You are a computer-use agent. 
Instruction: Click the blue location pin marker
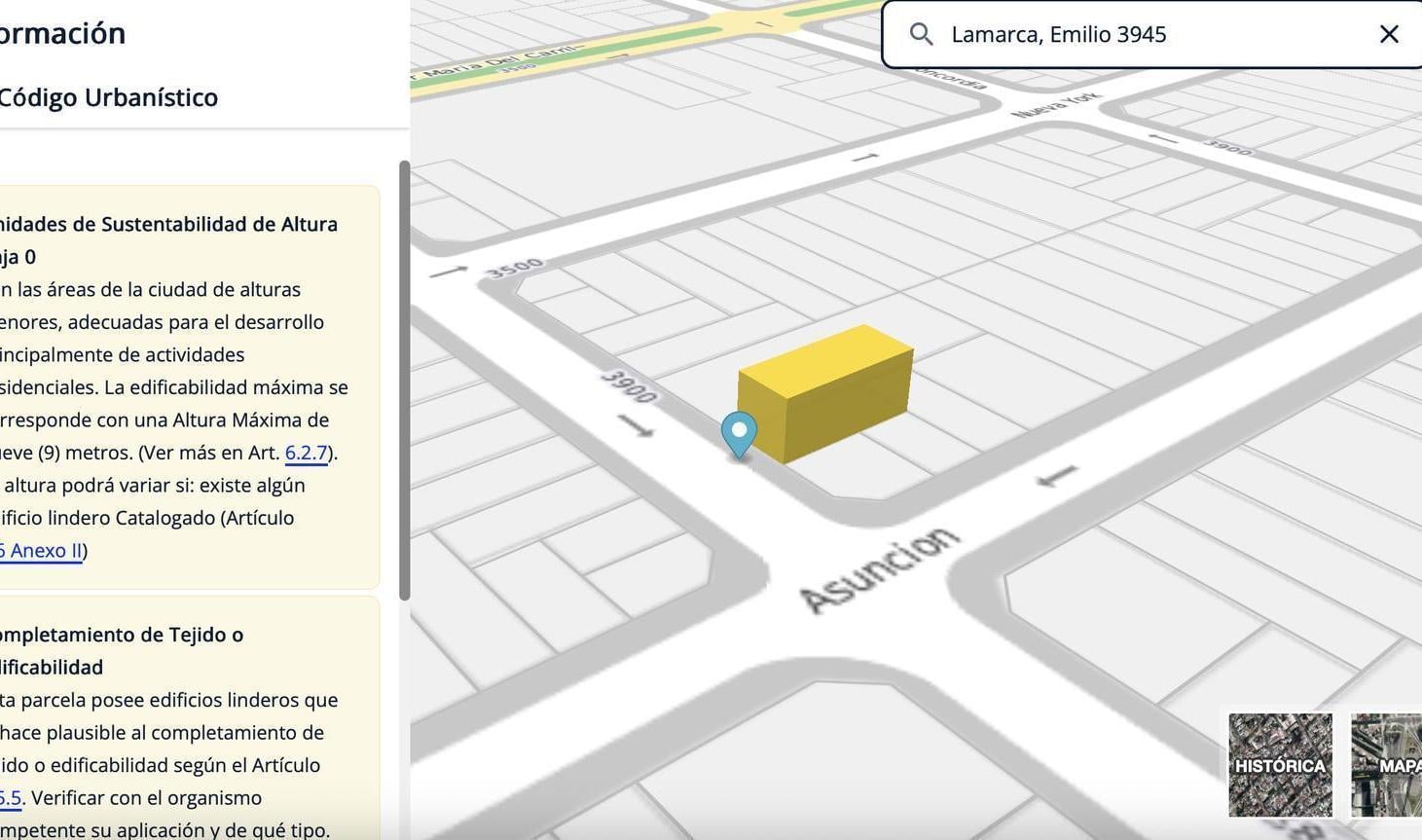pyautogui.click(x=739, y=434)
